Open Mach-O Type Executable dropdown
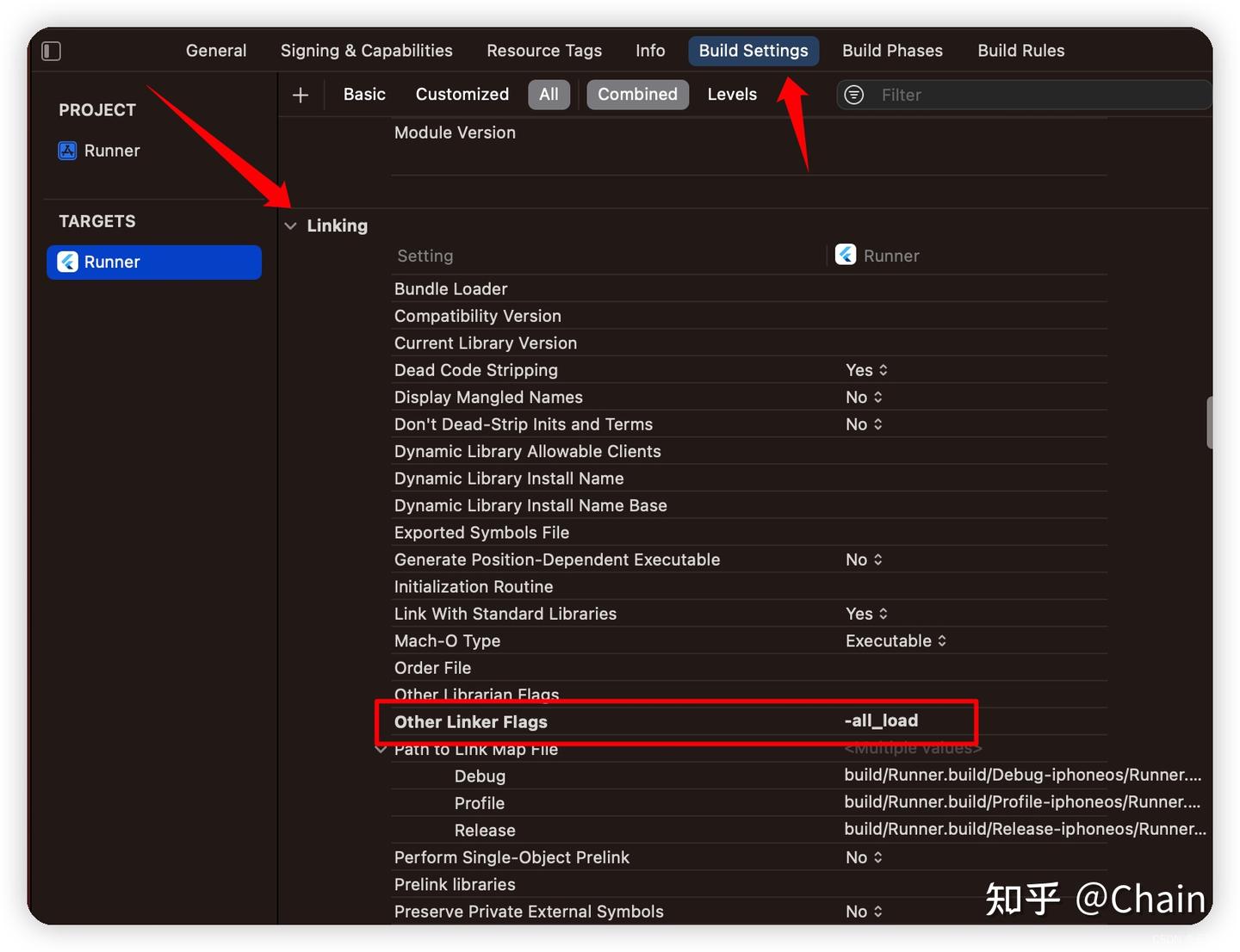This screenshot has height=952, width=1240. 896,641
